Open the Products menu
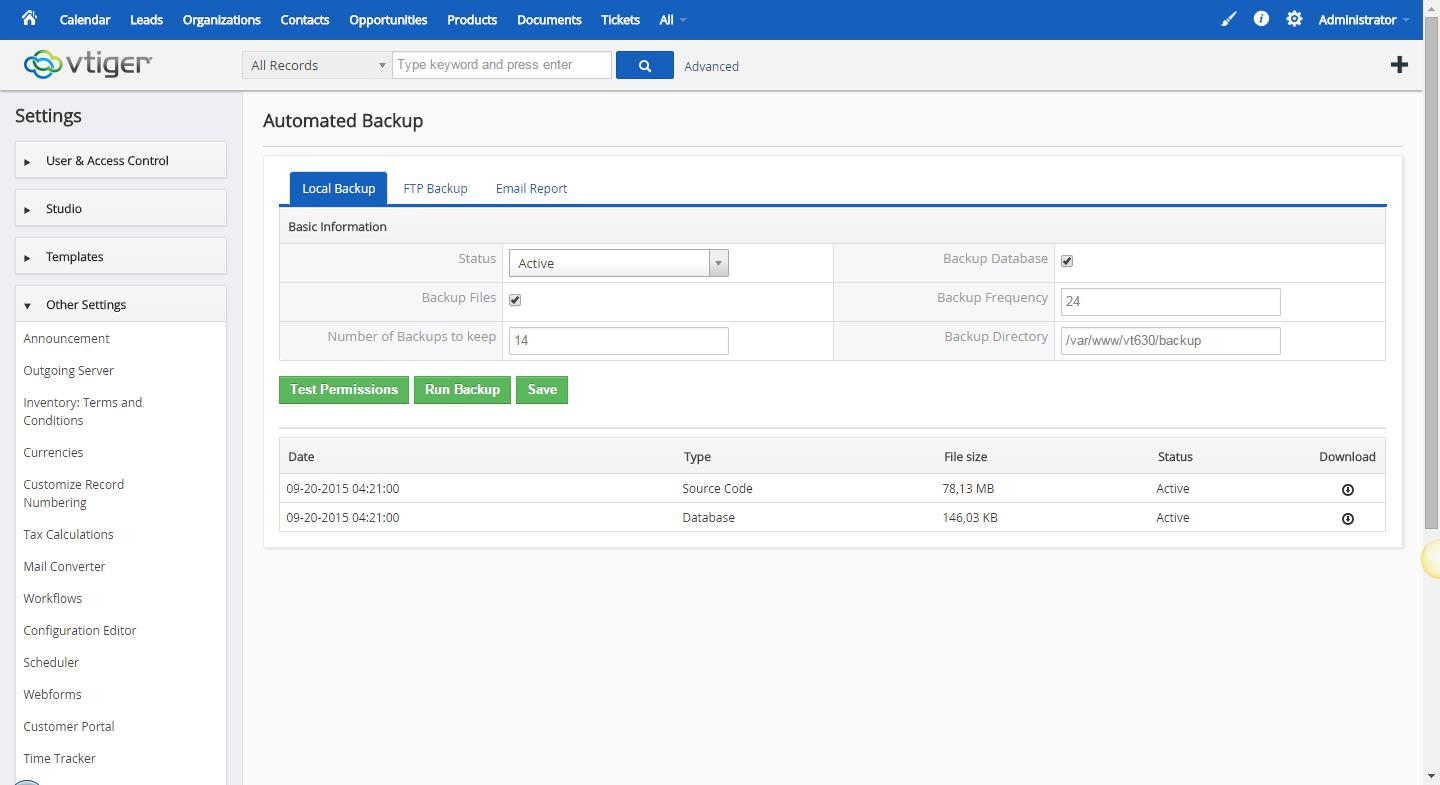Image resolution: width=1440 pixels, height=785 pixels. coord(472,20)
